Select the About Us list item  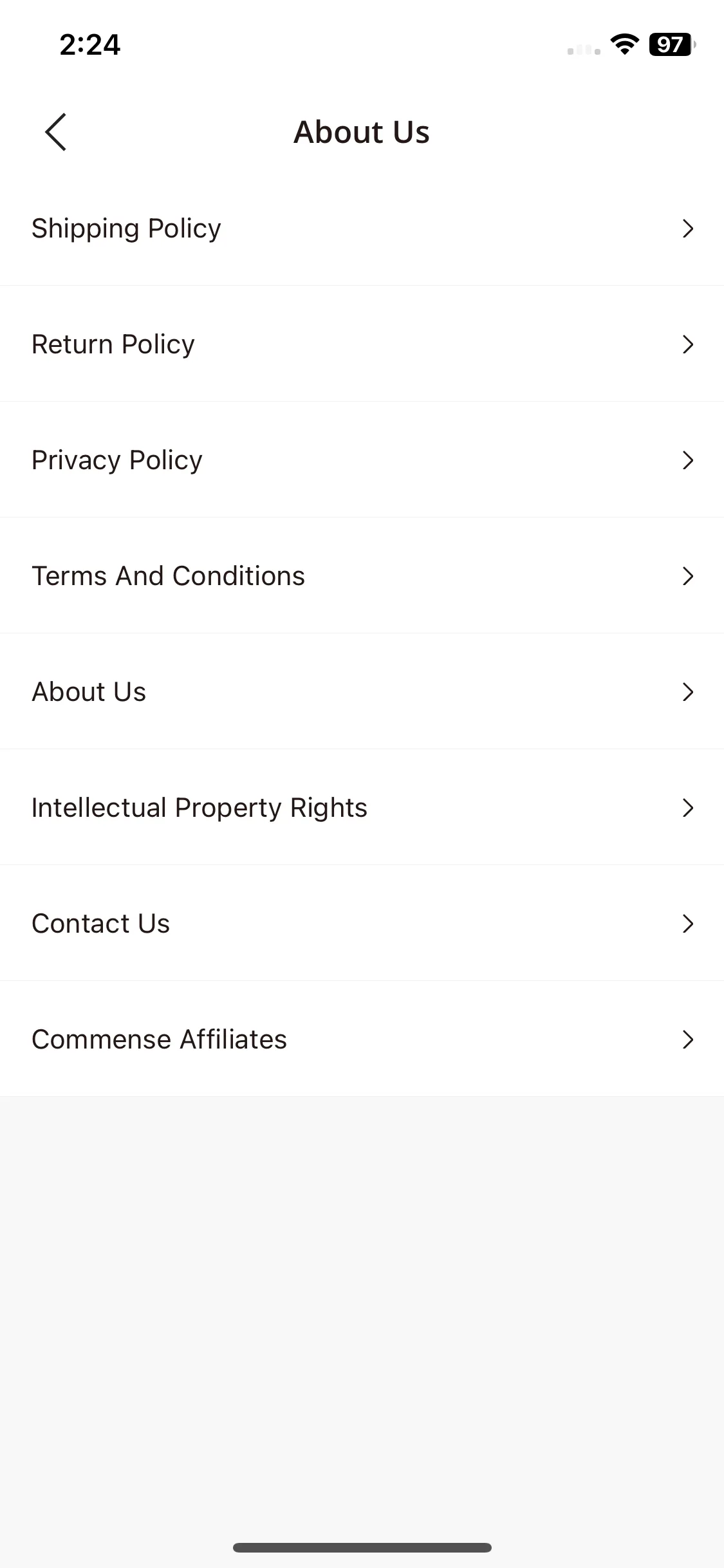(x=362, y=692)
